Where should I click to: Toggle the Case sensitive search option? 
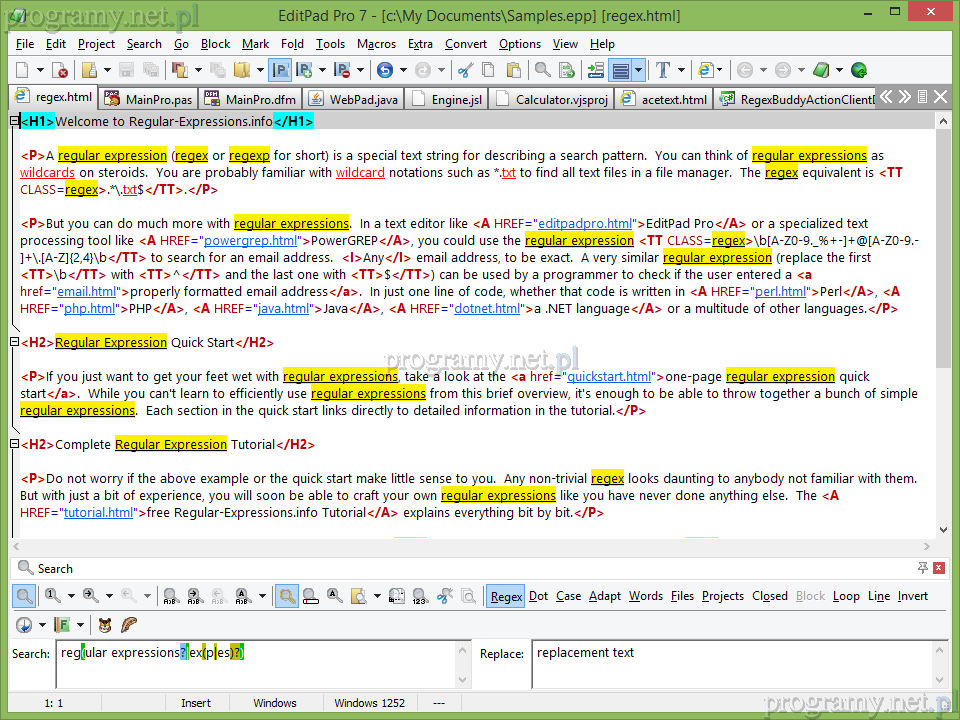[x=568, y=596]
